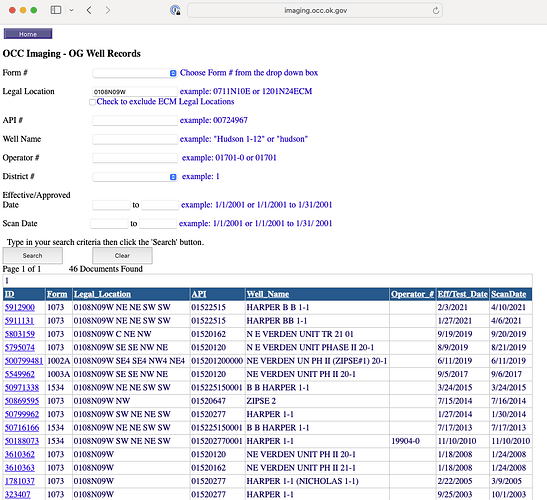The width and height of the screenshot is (547, 500).
Task: Open the Form # dropdown
Action: click(x=135, y=73)
